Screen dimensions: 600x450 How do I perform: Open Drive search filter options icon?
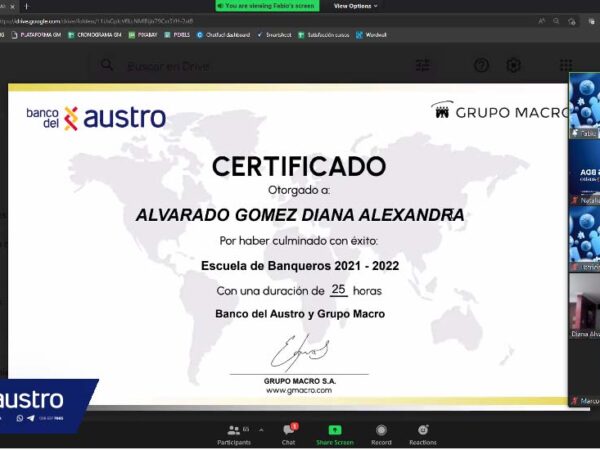point(423,65)
